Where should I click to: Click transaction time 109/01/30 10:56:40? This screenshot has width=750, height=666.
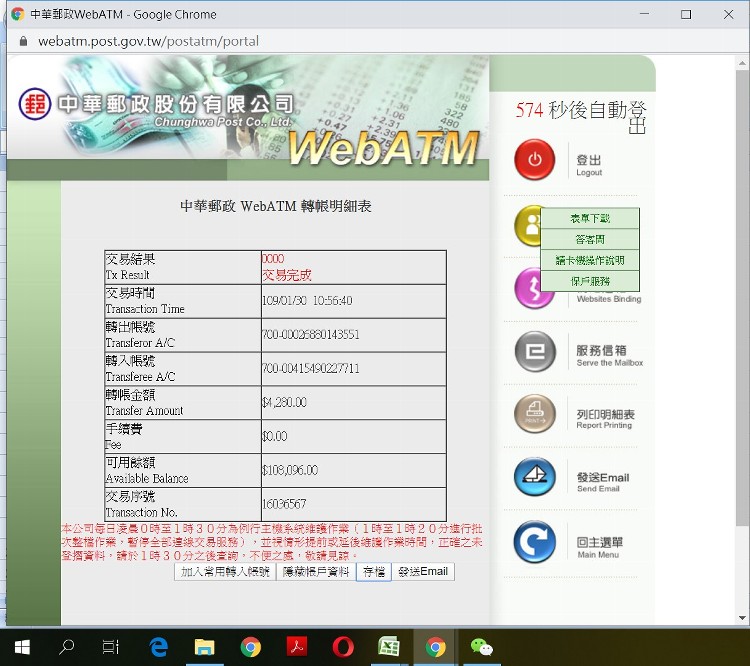coord(307,300)
